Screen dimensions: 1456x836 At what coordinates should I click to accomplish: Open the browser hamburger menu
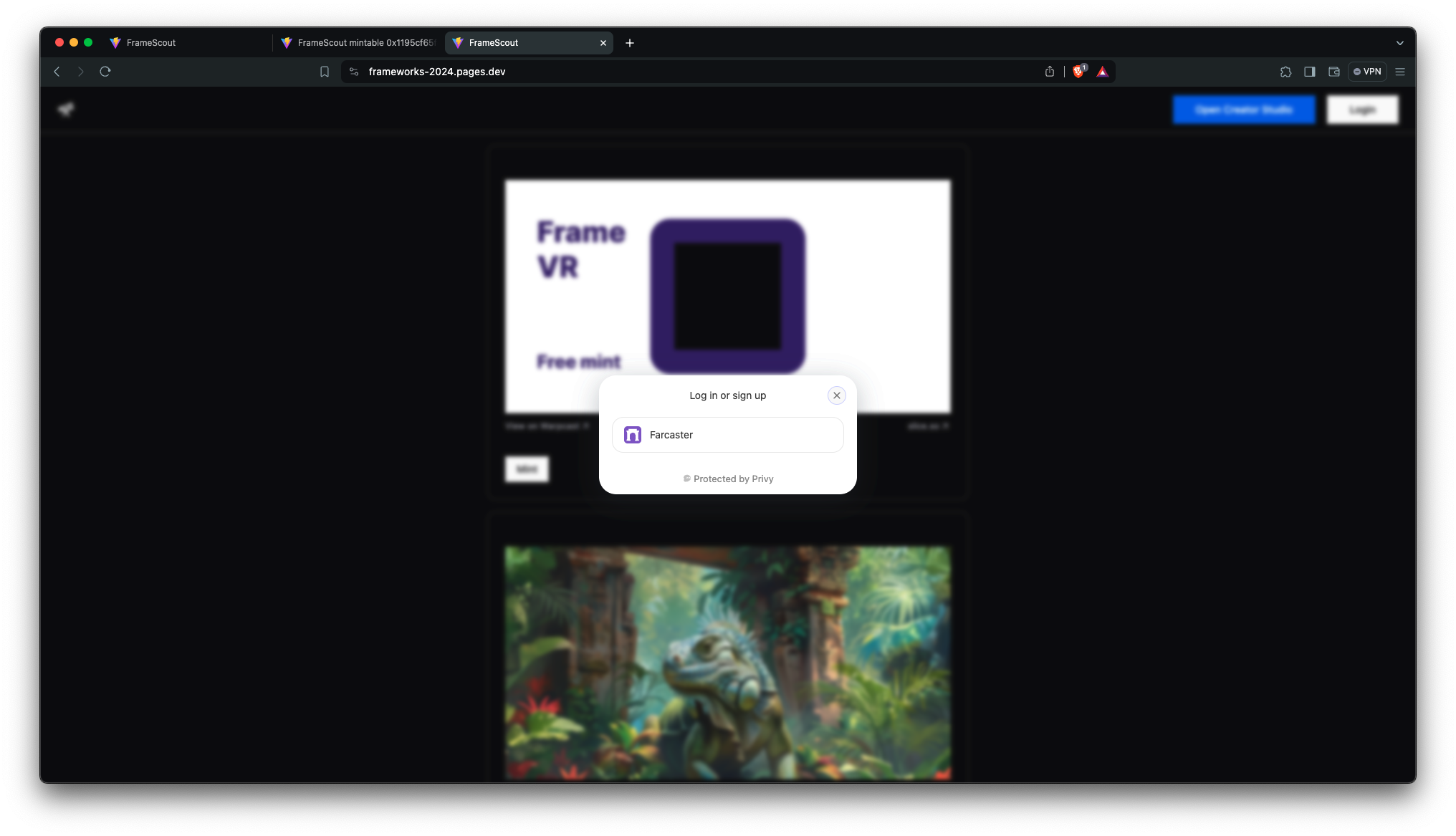(x=1400, y=72)
